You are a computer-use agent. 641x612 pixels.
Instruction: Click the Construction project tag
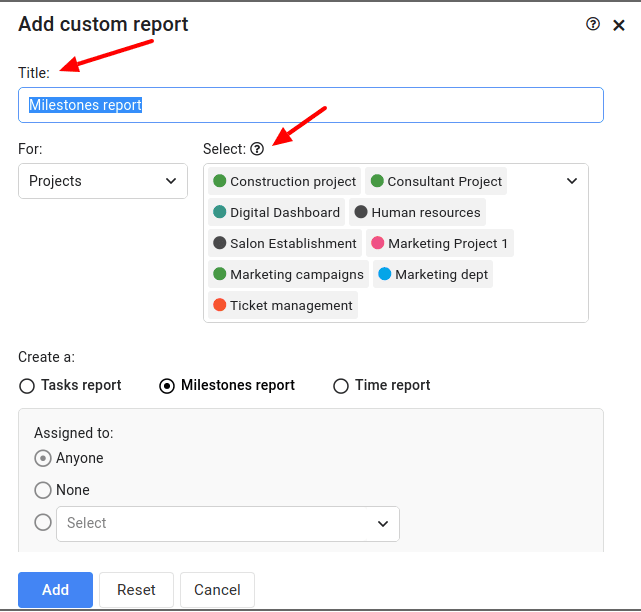click(285, 181)
